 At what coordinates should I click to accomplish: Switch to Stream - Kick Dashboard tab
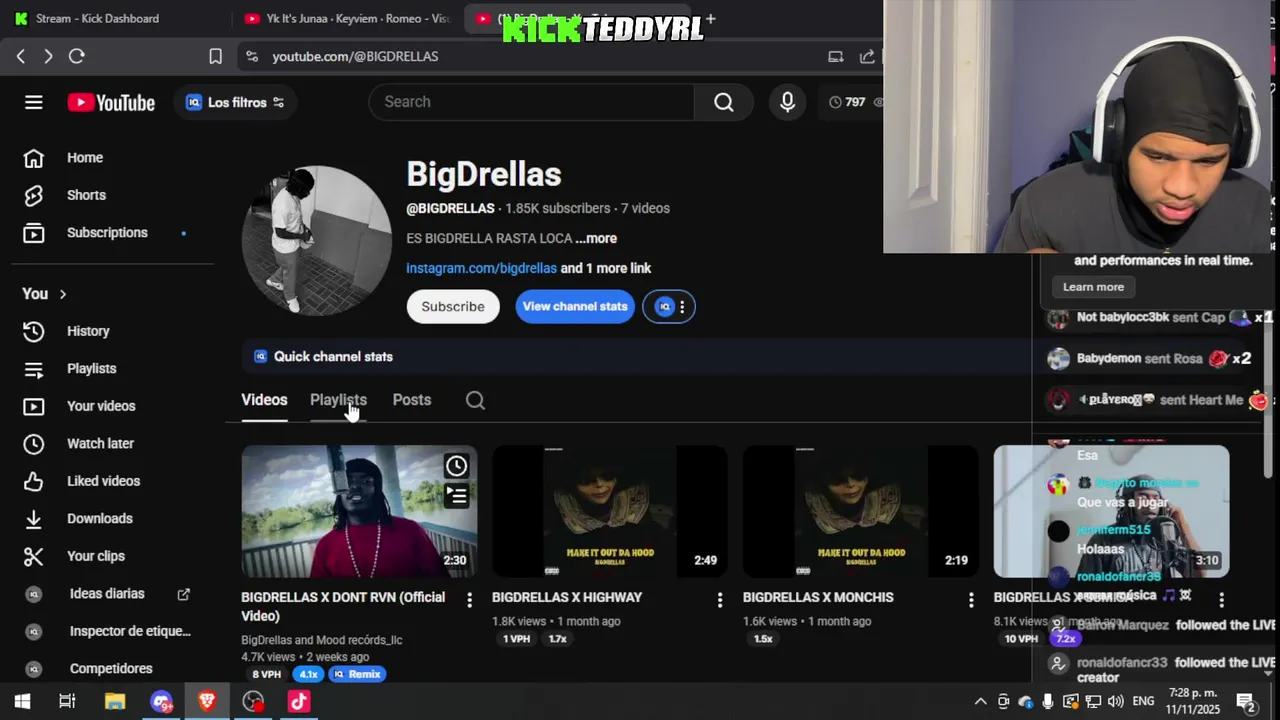point(110,18)
